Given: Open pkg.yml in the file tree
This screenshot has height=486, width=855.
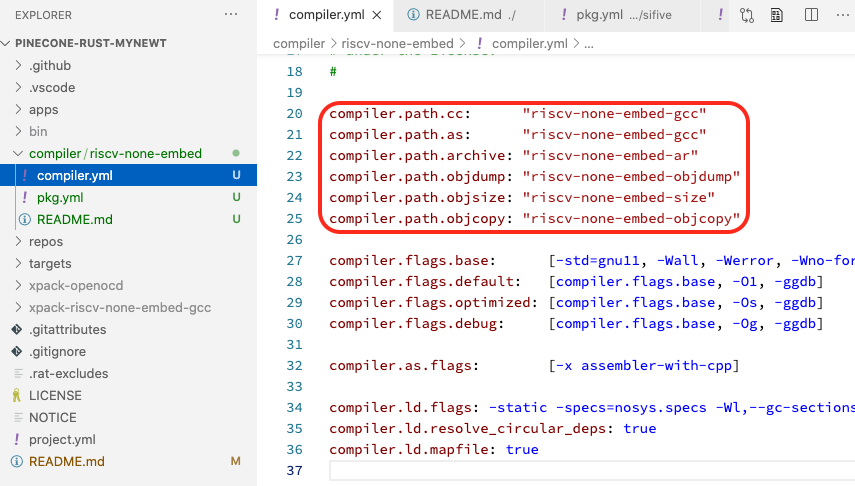Looking at the screenshot, I should coord(59,198).
